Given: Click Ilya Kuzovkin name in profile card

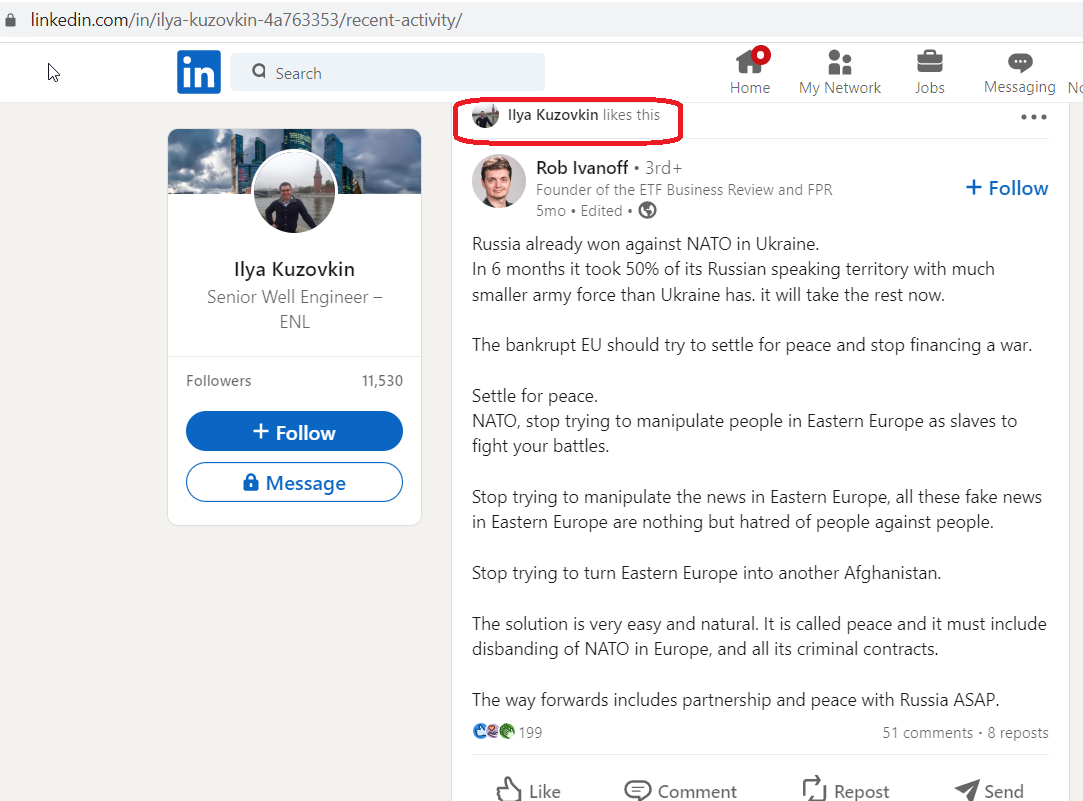Looking at the screenshot, I should (294, 269).
